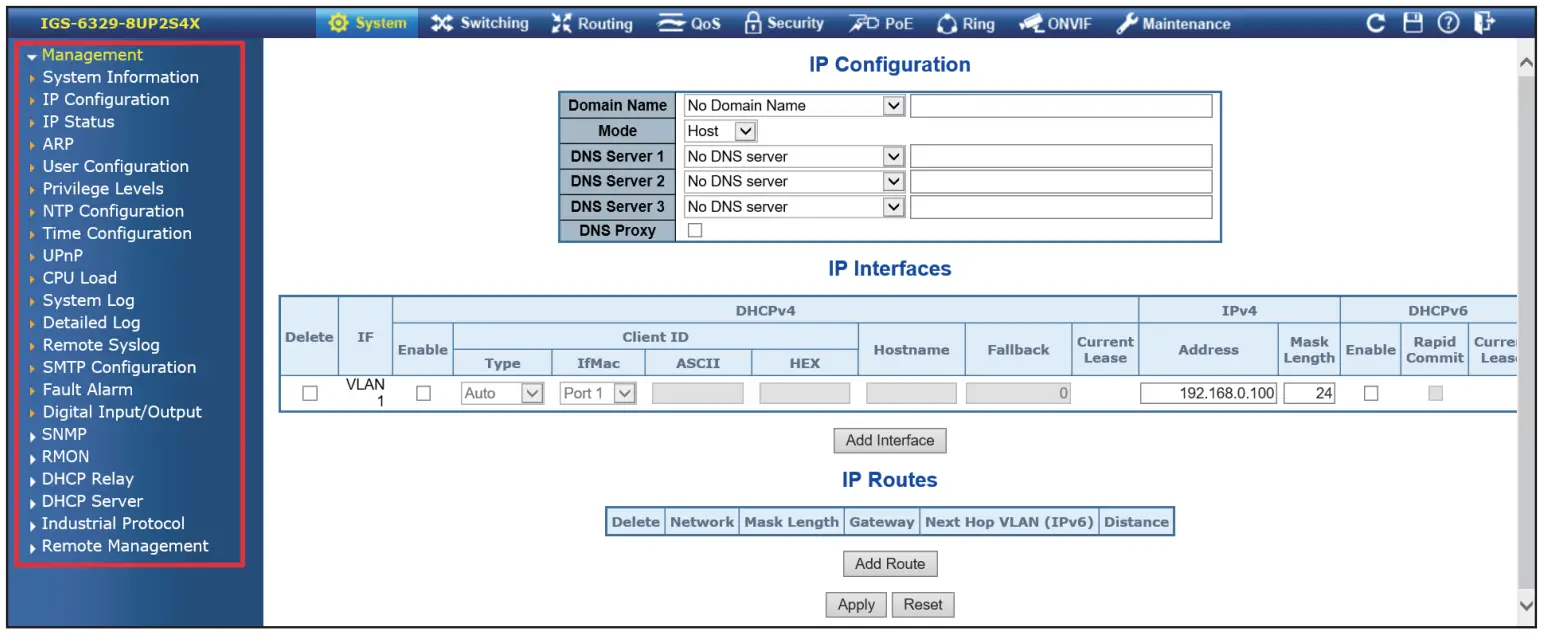Open the Routing menu tab

pos(593,23)
